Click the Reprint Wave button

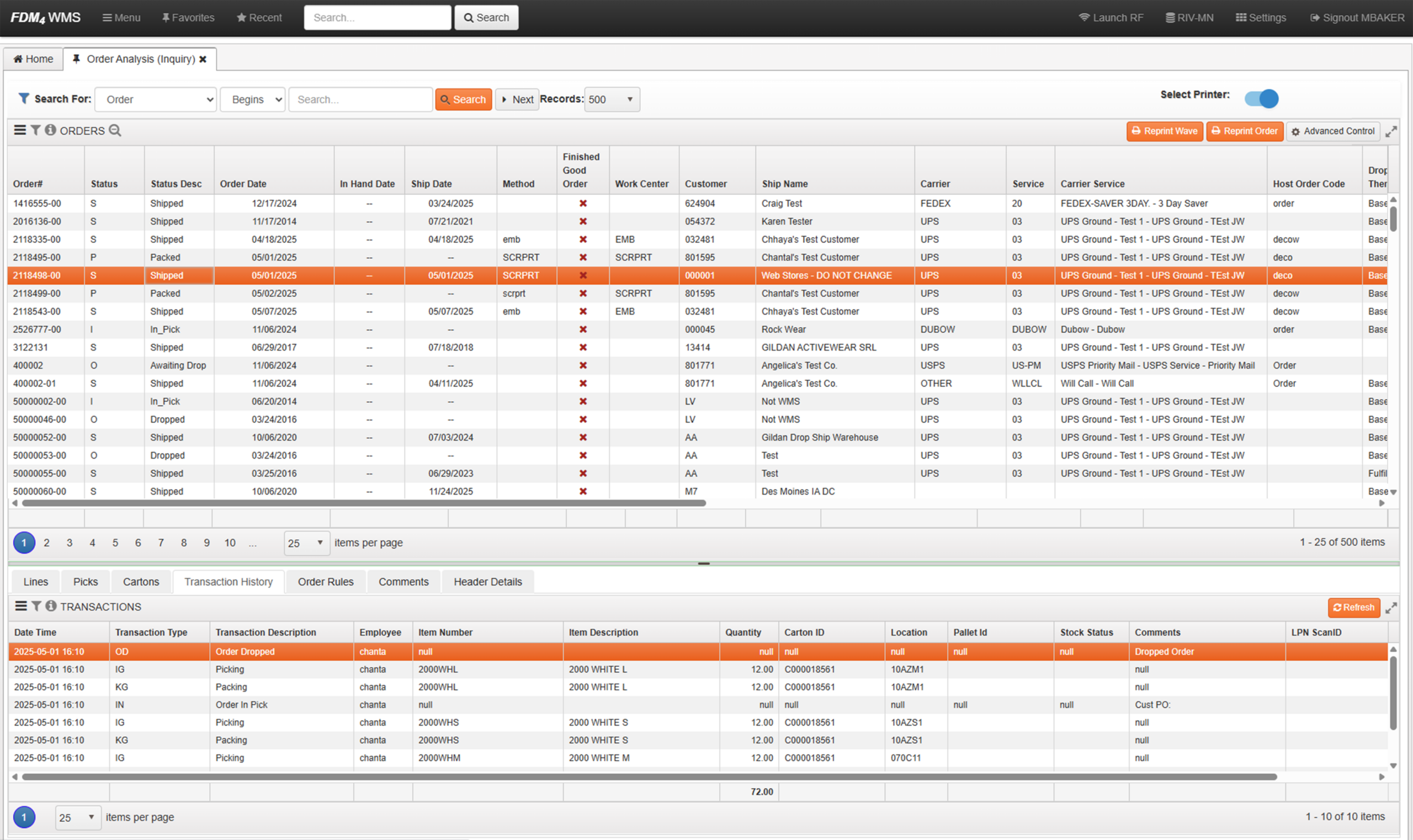(1164, 131)
